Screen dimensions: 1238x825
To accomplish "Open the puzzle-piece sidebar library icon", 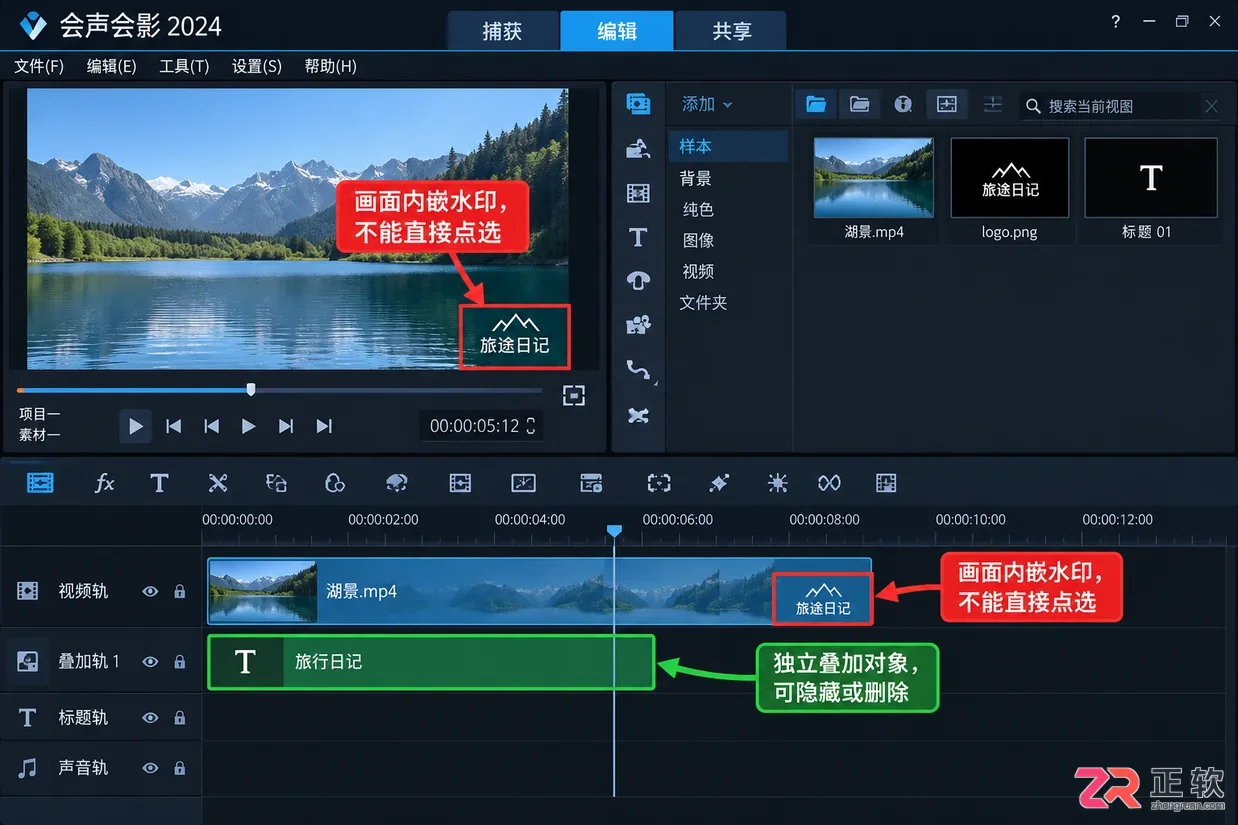I will pos(638,324).
